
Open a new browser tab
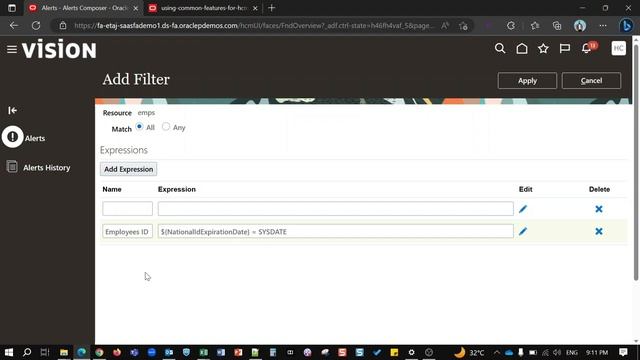click(271, 8)
